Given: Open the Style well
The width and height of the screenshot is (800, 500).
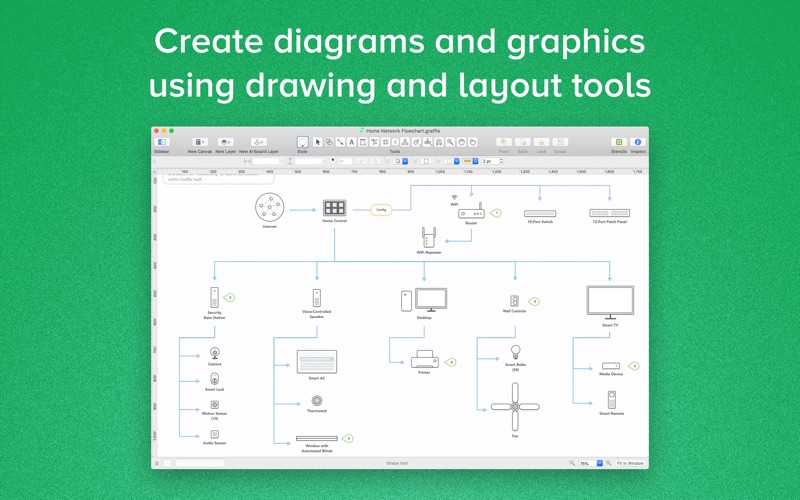Looking at the screenshot, I should tap(302, 143).
